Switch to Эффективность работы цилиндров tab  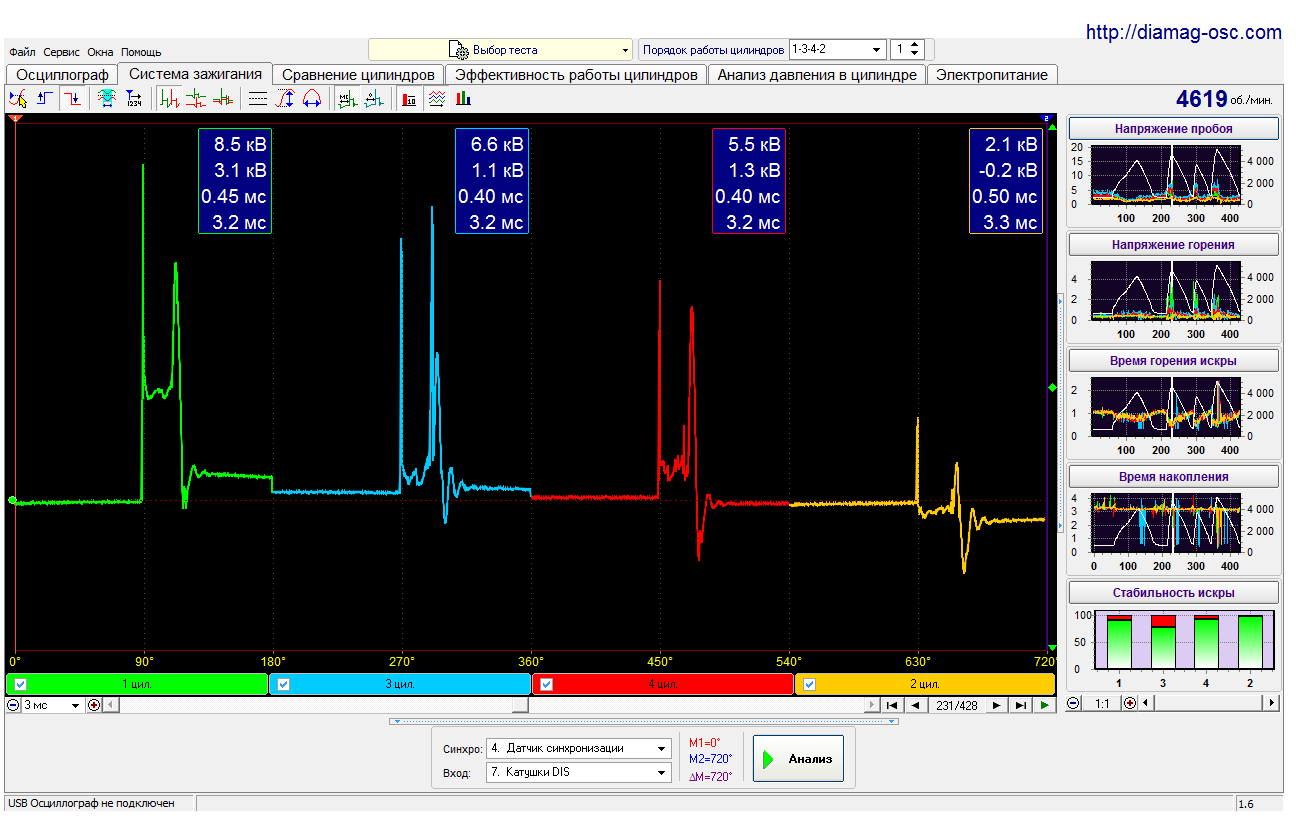coord(576,75)
